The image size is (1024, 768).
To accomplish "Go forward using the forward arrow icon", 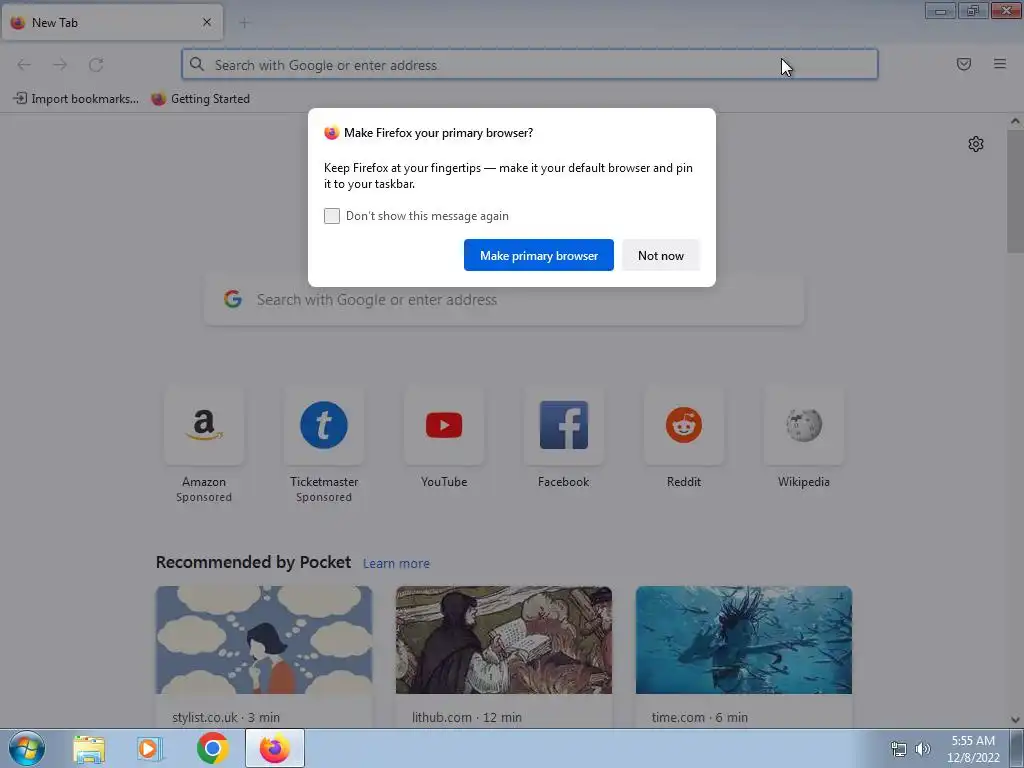I will pos(60,65).
